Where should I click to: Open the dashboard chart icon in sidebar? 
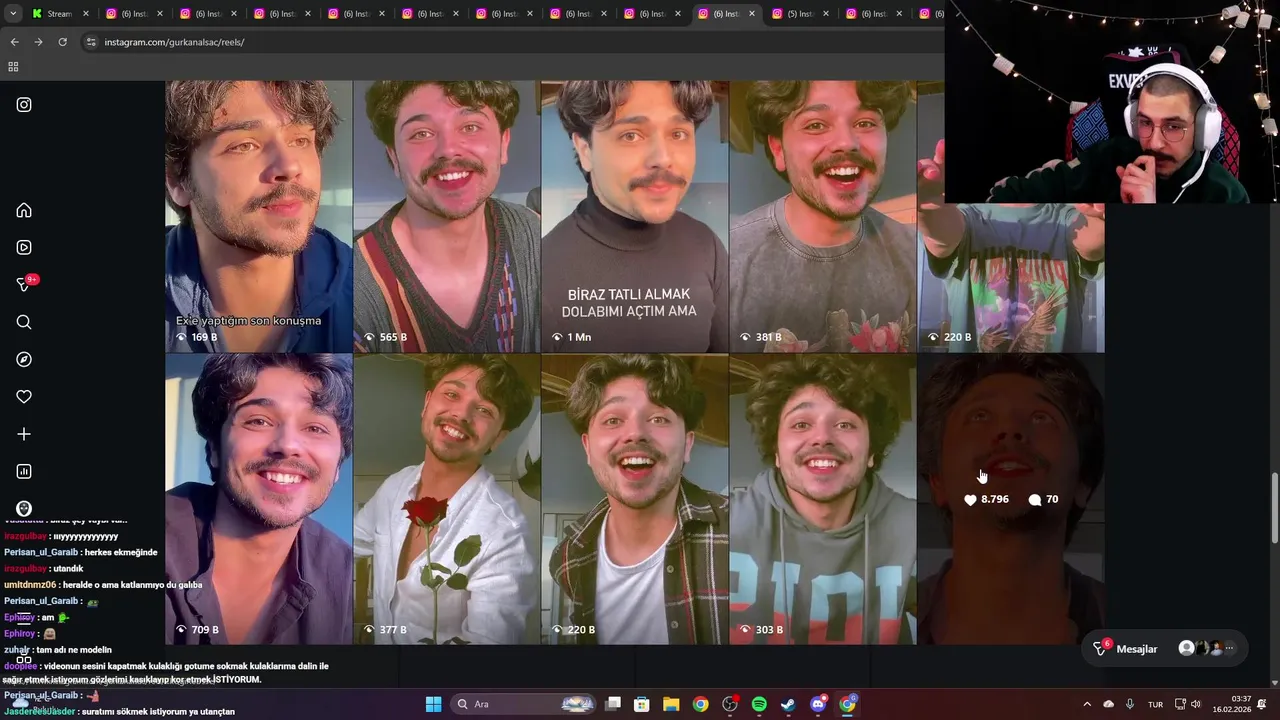coord(24,471)
